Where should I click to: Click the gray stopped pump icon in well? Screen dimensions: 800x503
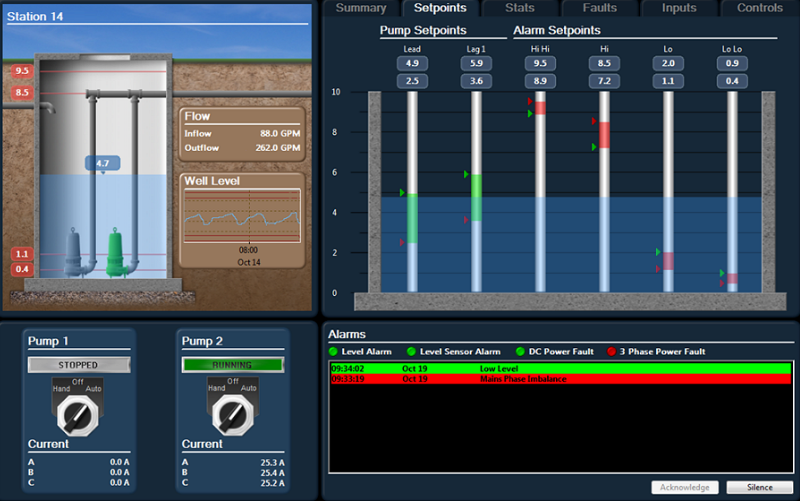(74, 253)
